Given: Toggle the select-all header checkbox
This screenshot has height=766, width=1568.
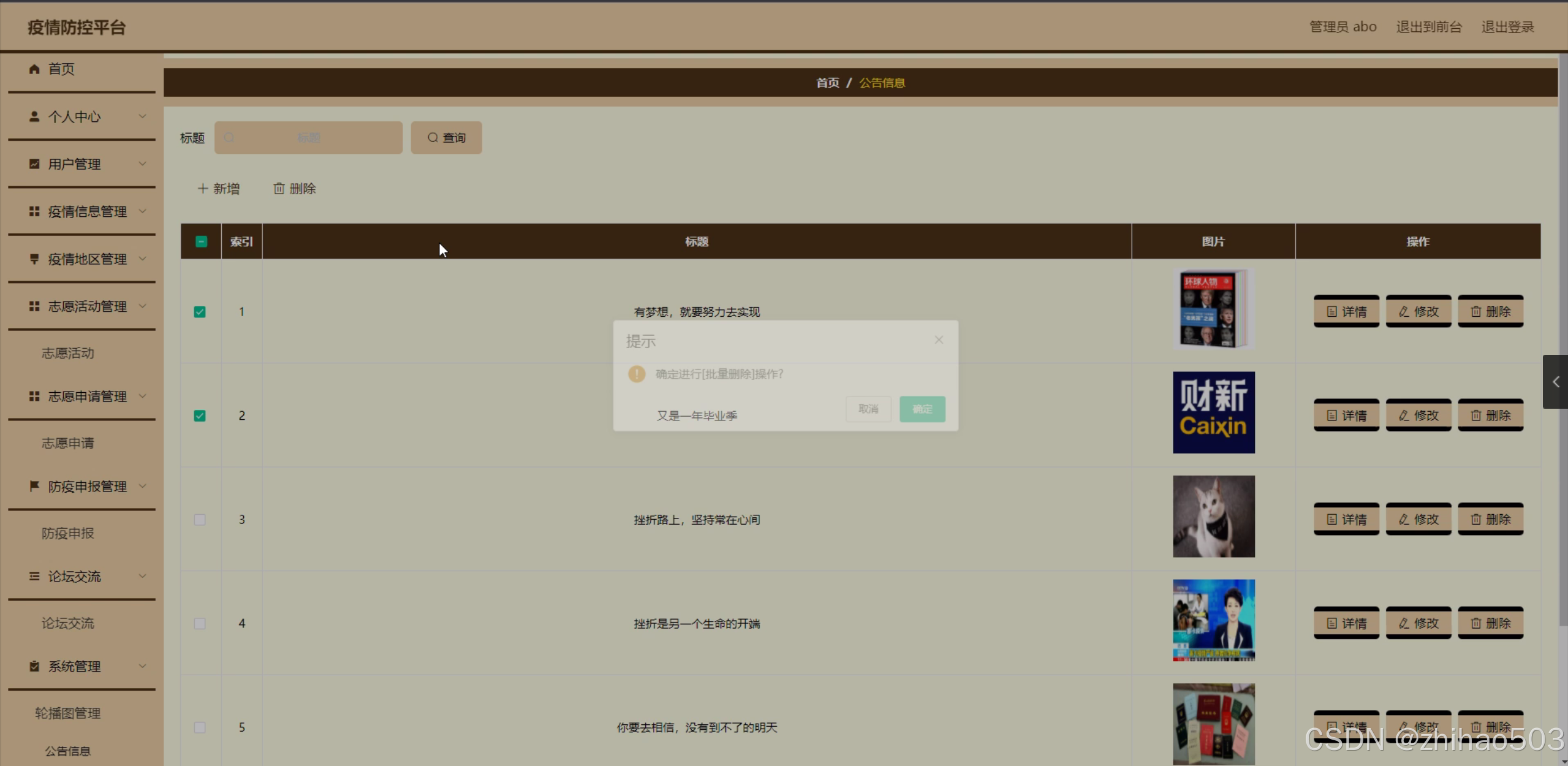Looking at the screenshot, I should [x=201, y=241].
